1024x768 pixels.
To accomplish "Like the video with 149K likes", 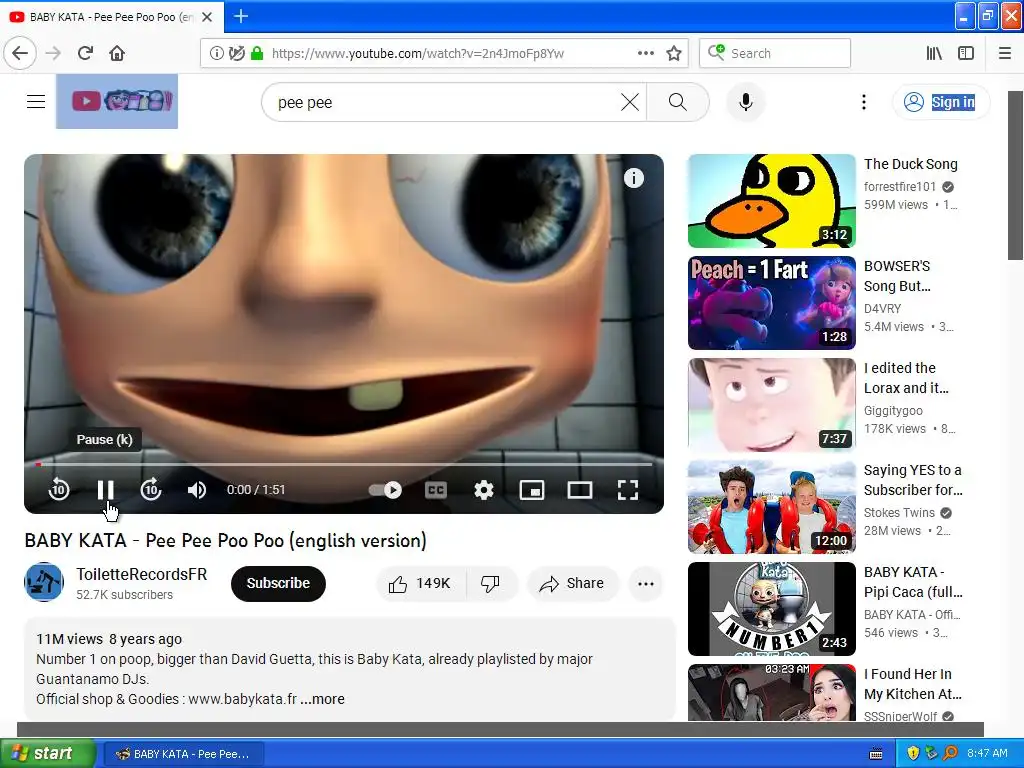I will click(x=421, y=583).
